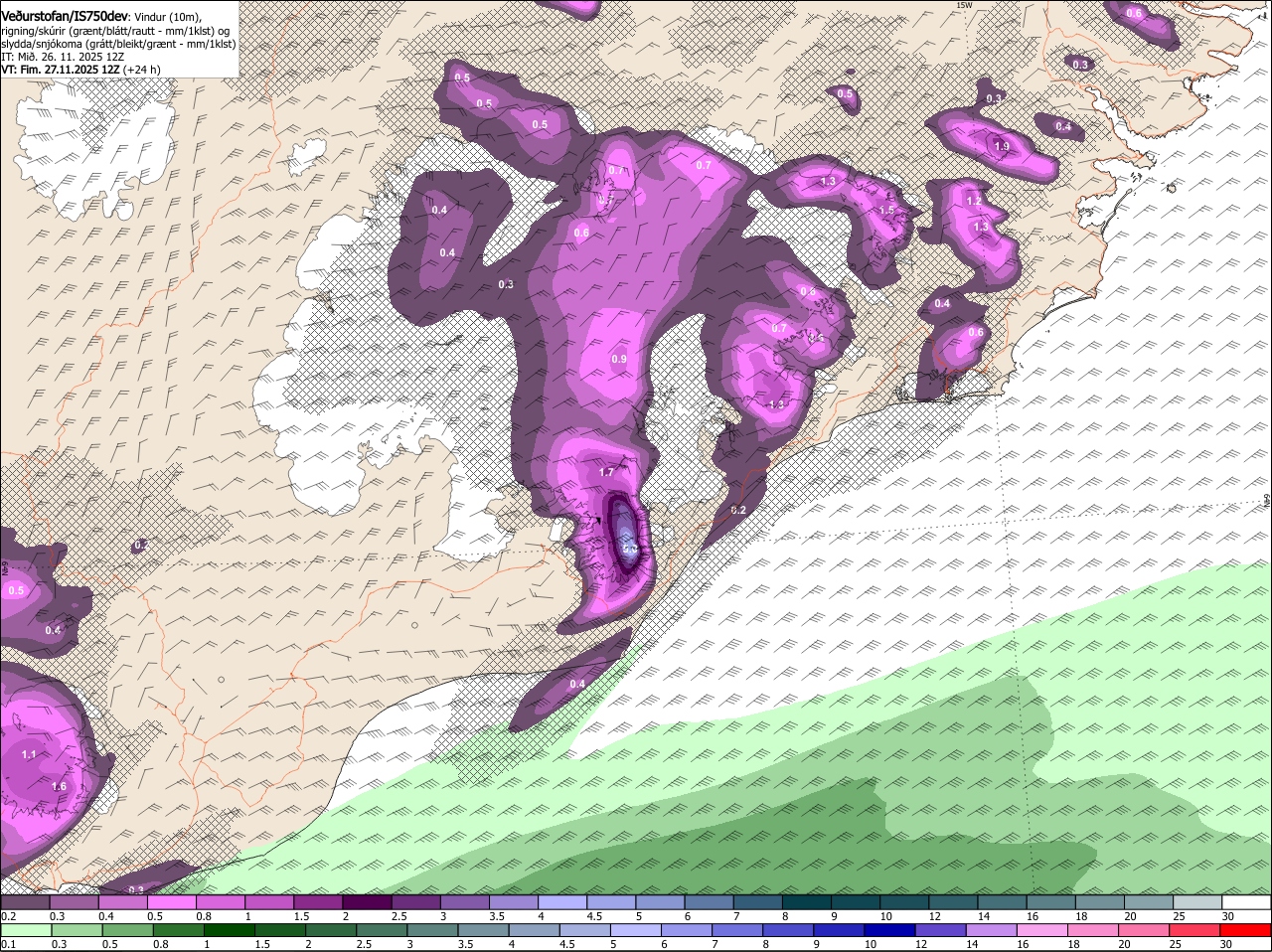Screen dimensions: 1272x952
Task: Select light grey upper legend swatch labeled 25
Action: coord(1197,902)
